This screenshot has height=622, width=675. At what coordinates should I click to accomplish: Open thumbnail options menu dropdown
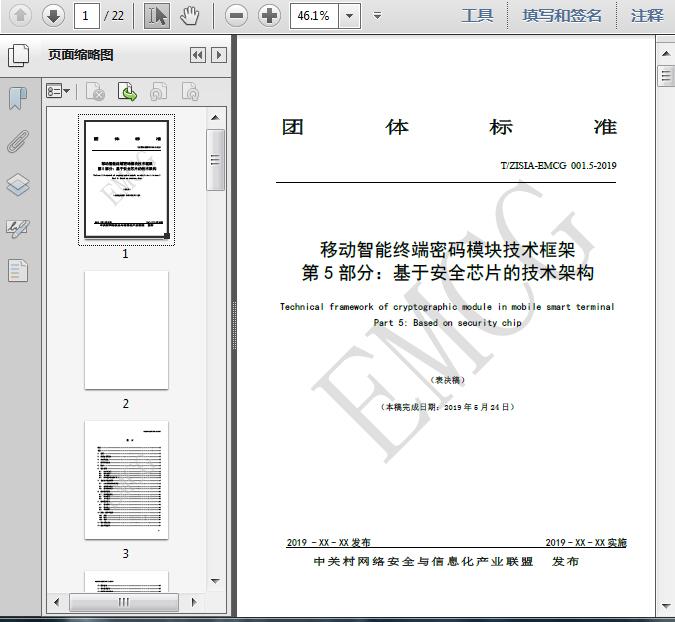point(58,91)
